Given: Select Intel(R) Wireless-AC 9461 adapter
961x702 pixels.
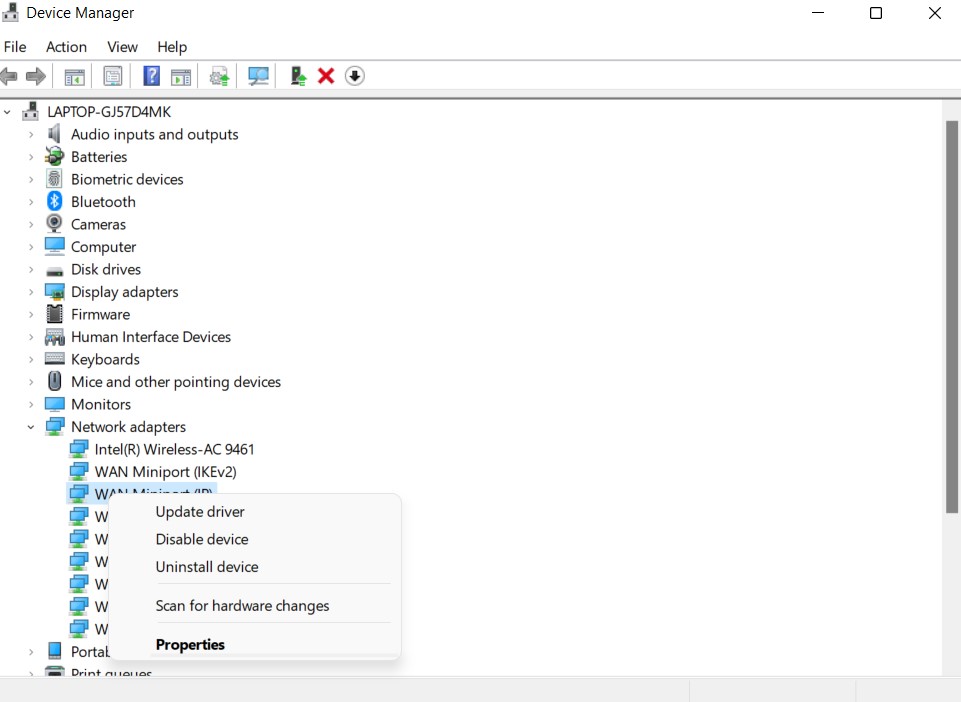Looking at the screenshot, I should point(174,450).
